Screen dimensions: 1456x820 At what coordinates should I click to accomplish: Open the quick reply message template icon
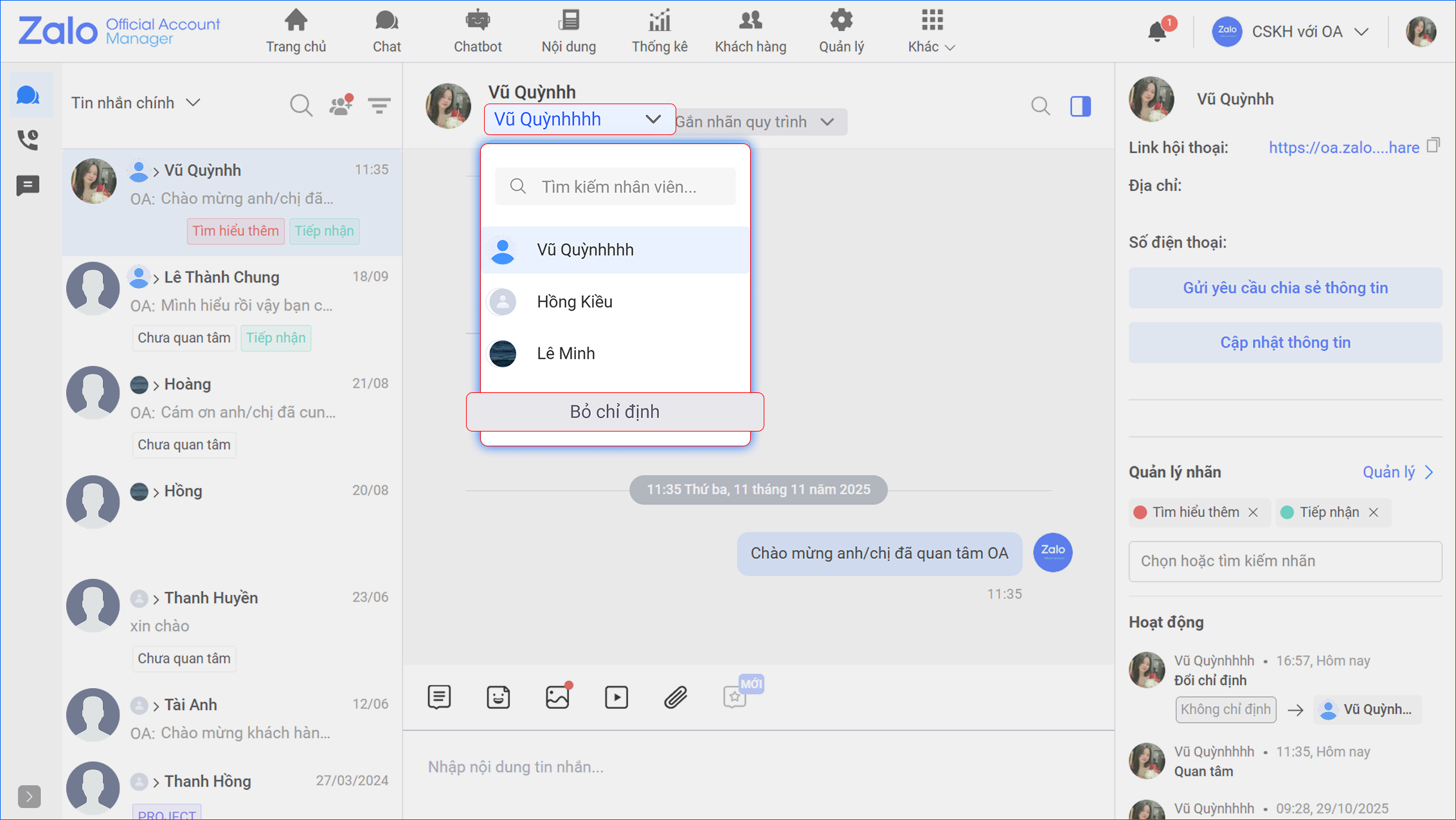(439, 697)
